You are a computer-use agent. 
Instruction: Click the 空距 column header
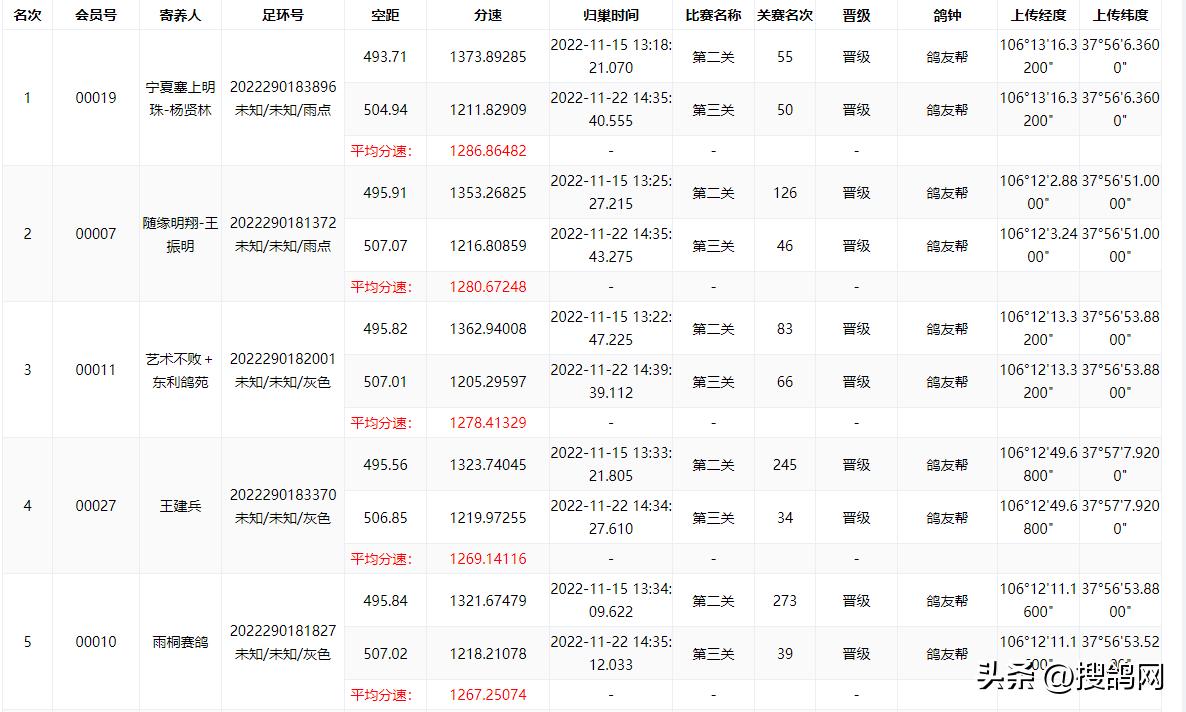(x=383, y=15)
